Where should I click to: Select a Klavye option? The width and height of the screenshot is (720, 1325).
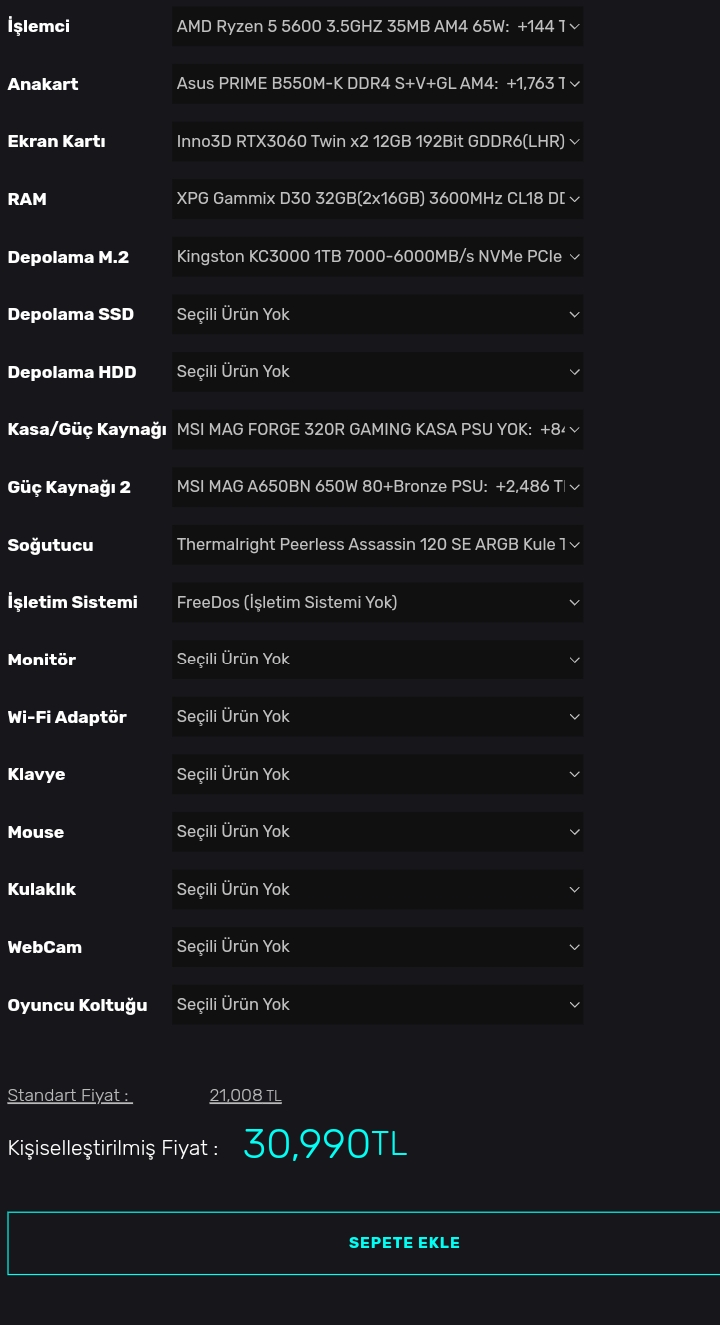click(377, 774)
